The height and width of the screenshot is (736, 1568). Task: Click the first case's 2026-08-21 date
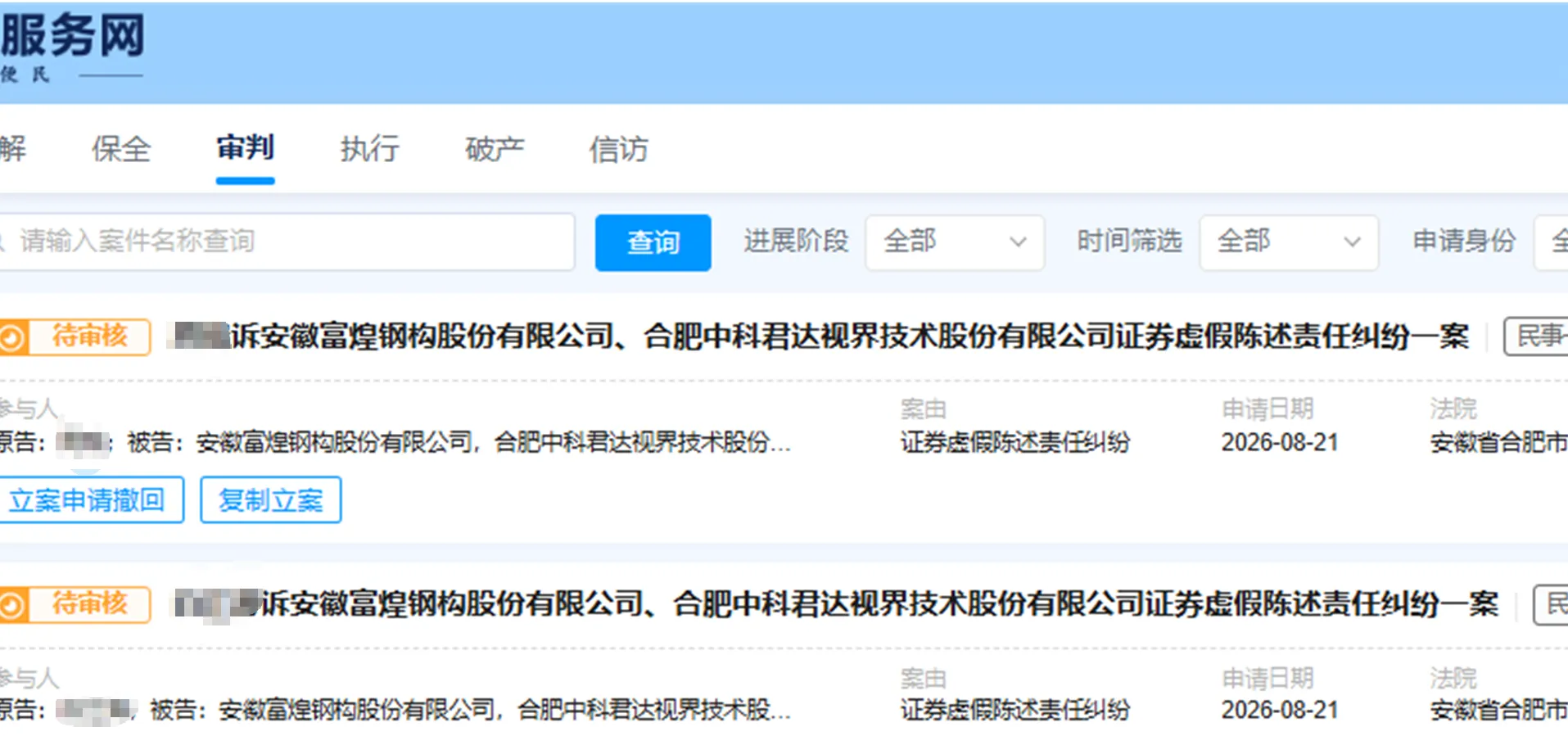(x=1280, y=443)
